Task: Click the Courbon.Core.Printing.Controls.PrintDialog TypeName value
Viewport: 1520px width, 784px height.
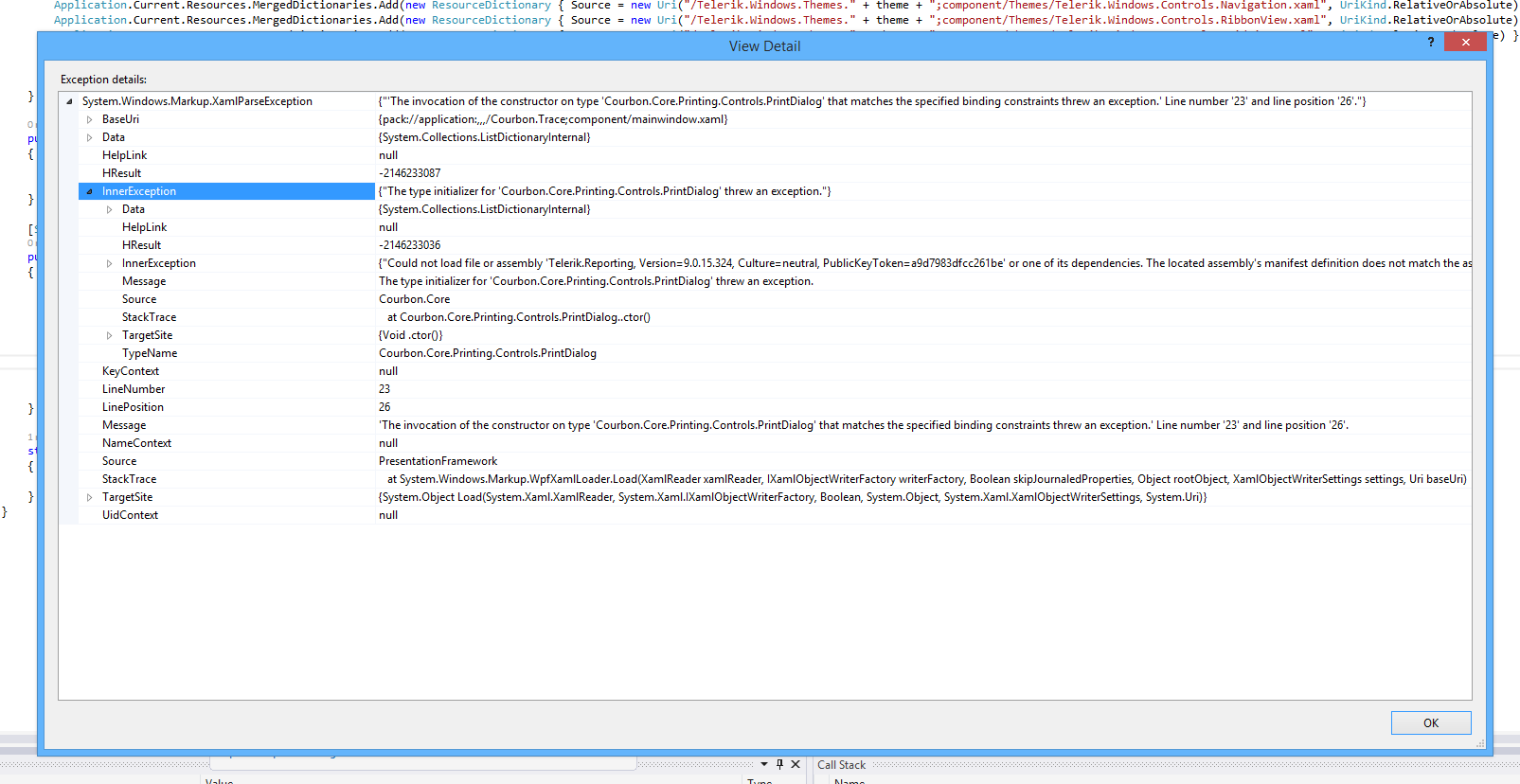Action: (488, 353)
